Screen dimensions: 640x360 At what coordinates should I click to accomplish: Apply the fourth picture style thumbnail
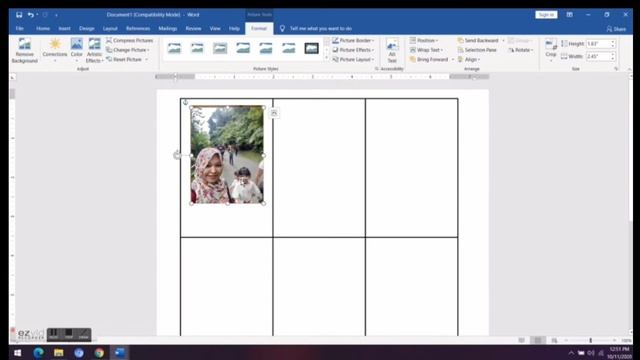click(243, 48)
